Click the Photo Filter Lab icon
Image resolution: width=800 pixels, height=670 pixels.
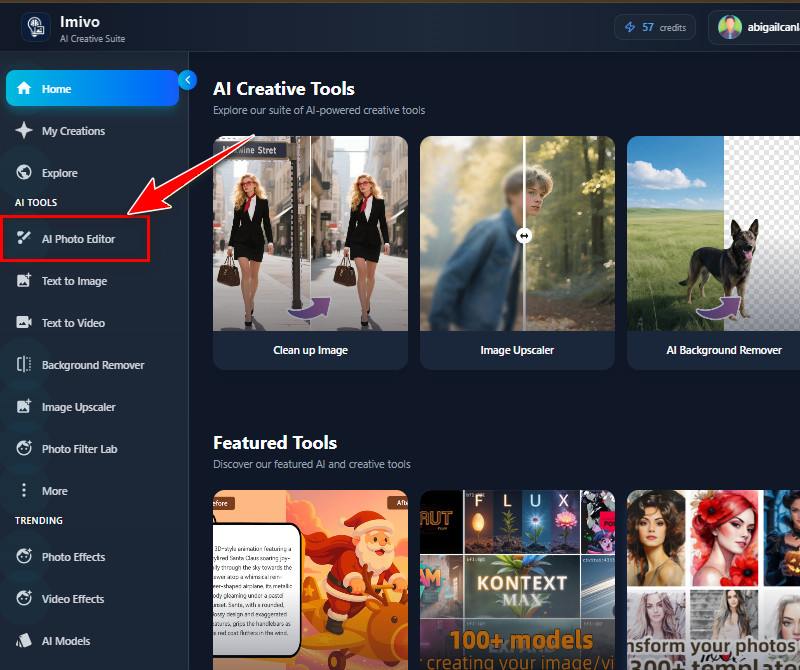click(24, 448)
